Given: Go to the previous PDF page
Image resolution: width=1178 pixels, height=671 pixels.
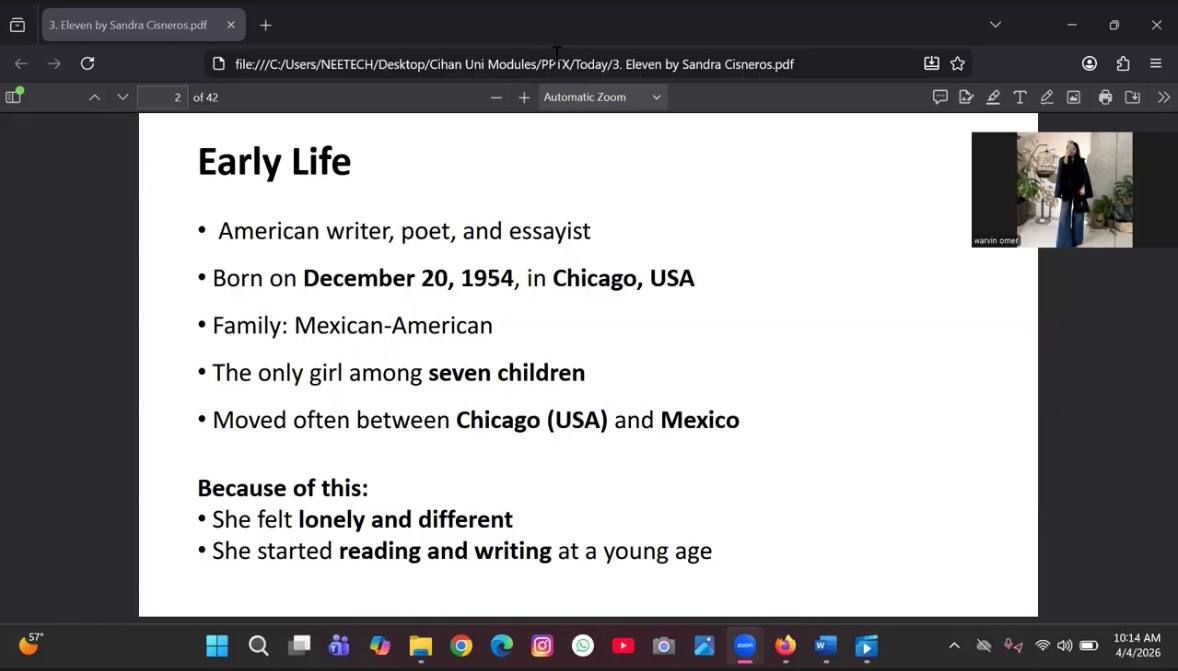Looking at the screenshot, I should point(94,97).
